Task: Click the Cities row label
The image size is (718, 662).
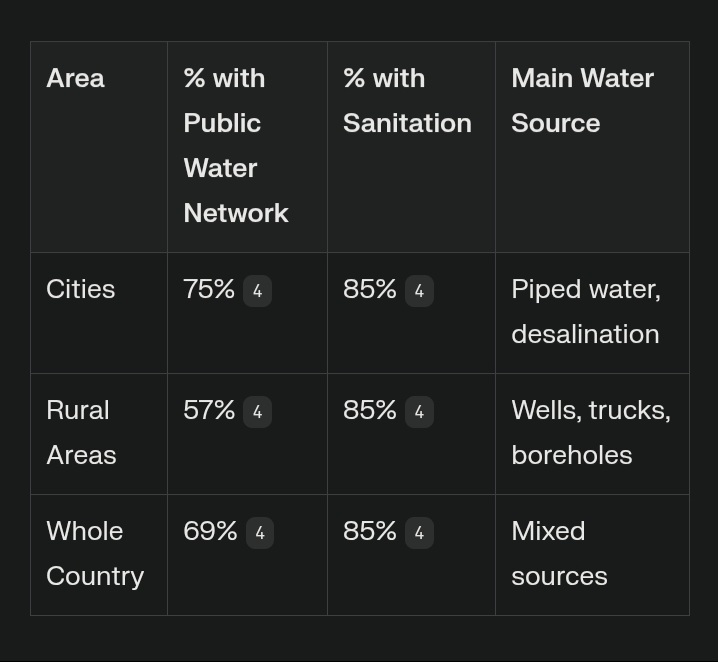Action: [x=80, y=289]
